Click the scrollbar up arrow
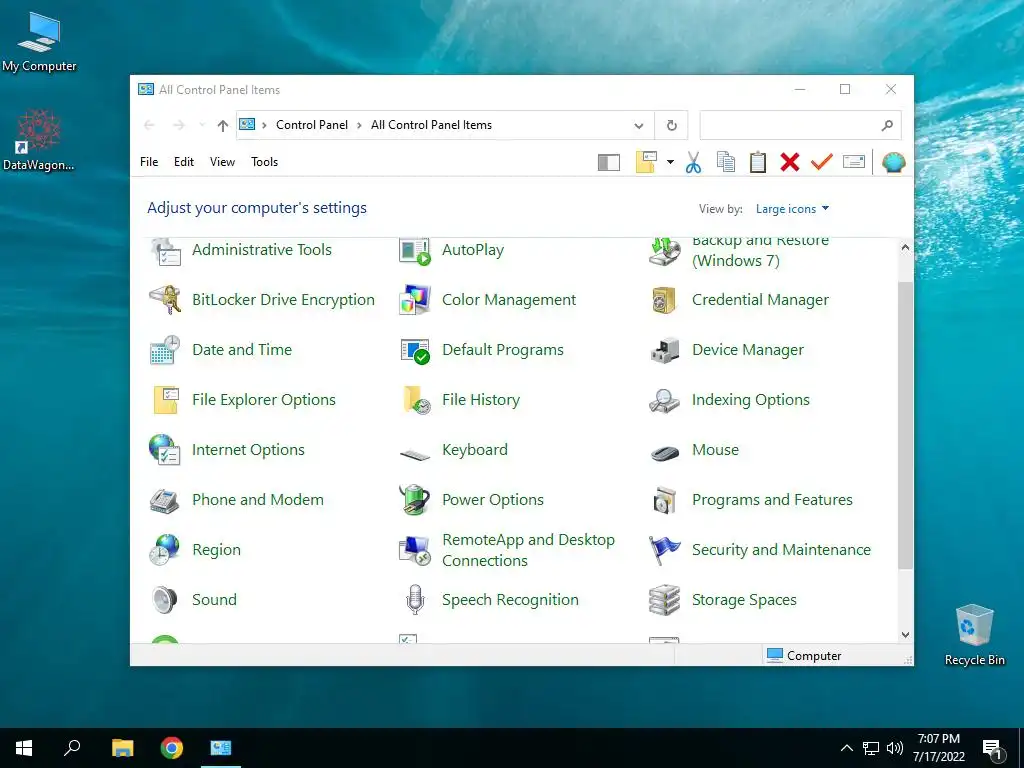1024x768 pixels. (904, 248)
